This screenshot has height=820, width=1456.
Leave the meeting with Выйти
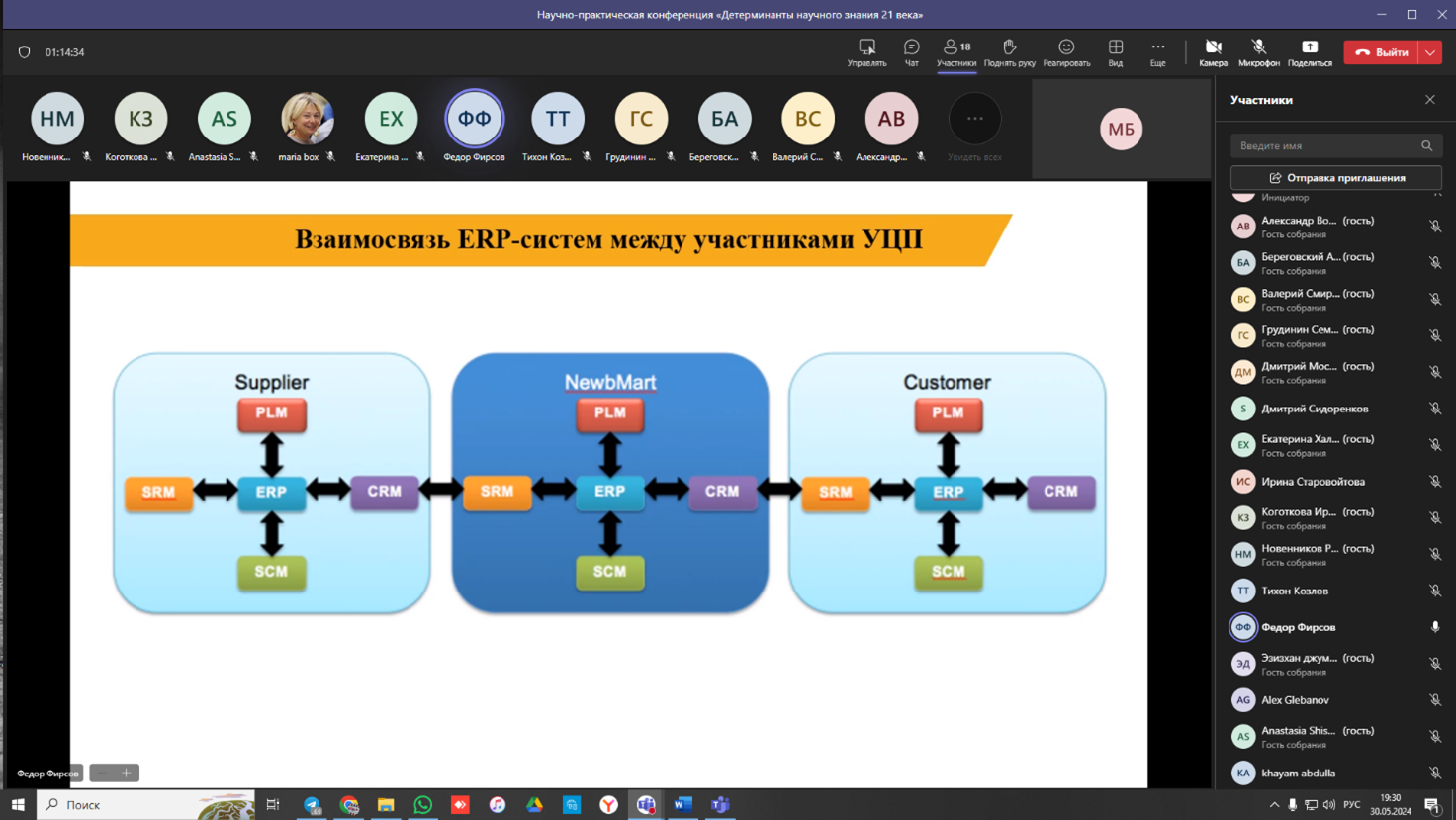(x=1382, y=52)
